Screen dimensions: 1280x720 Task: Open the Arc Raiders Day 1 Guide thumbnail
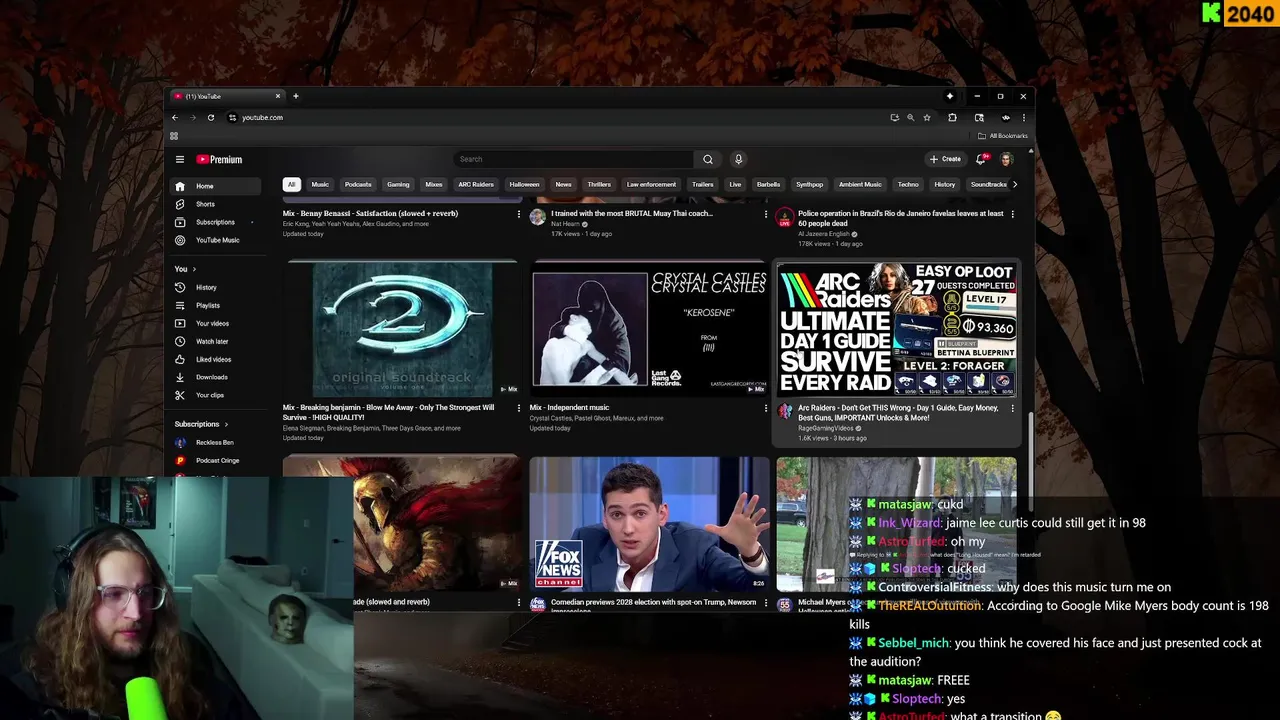pos(897,328)
